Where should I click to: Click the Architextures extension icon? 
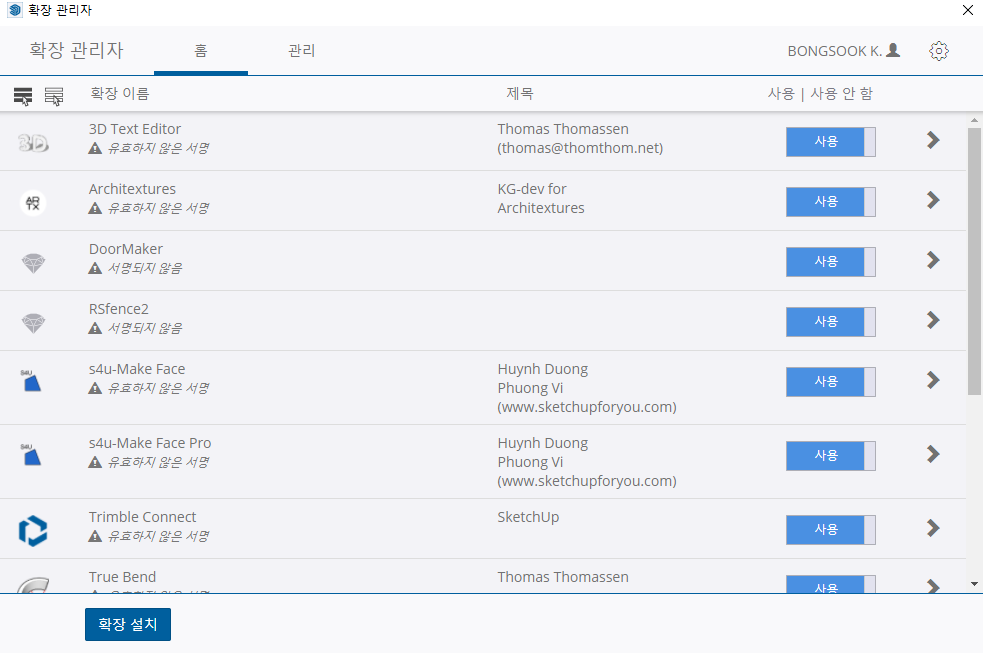pos(33,202)
